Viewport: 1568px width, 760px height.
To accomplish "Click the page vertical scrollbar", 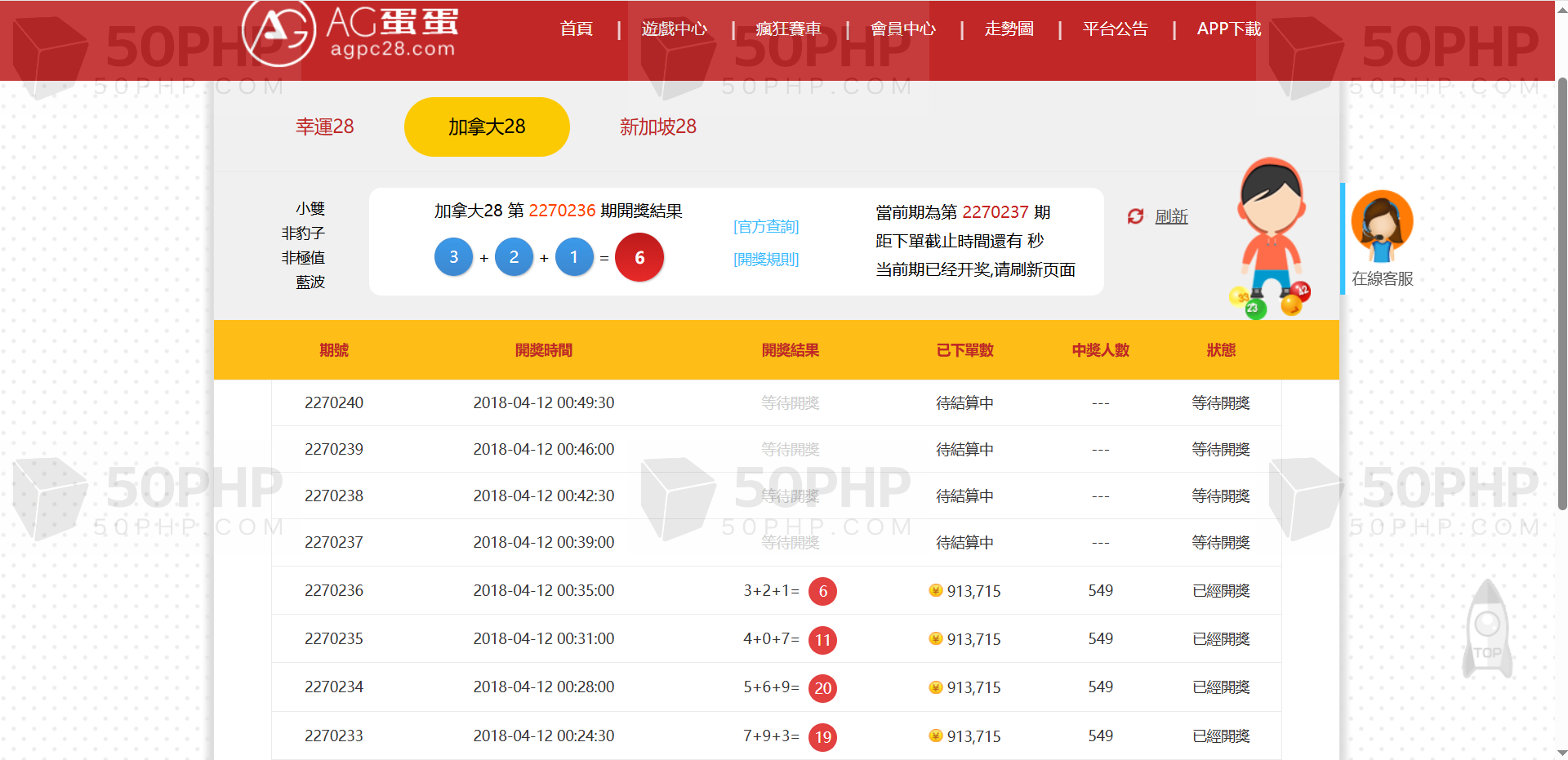I will tap(1561, 294).
